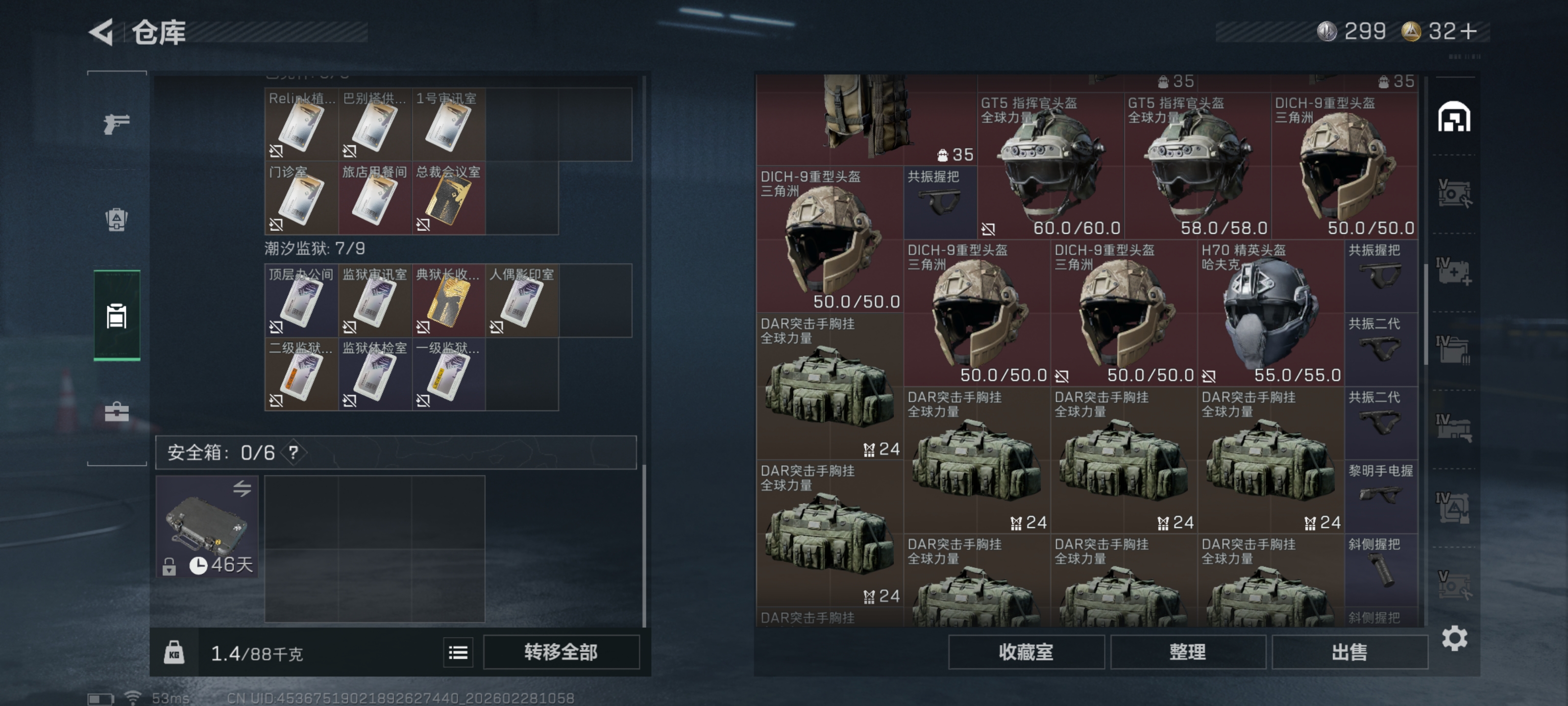Open the briefcase category sidebar icon
The height and width of the screenshot is (706, 1568).
(116, 412)
